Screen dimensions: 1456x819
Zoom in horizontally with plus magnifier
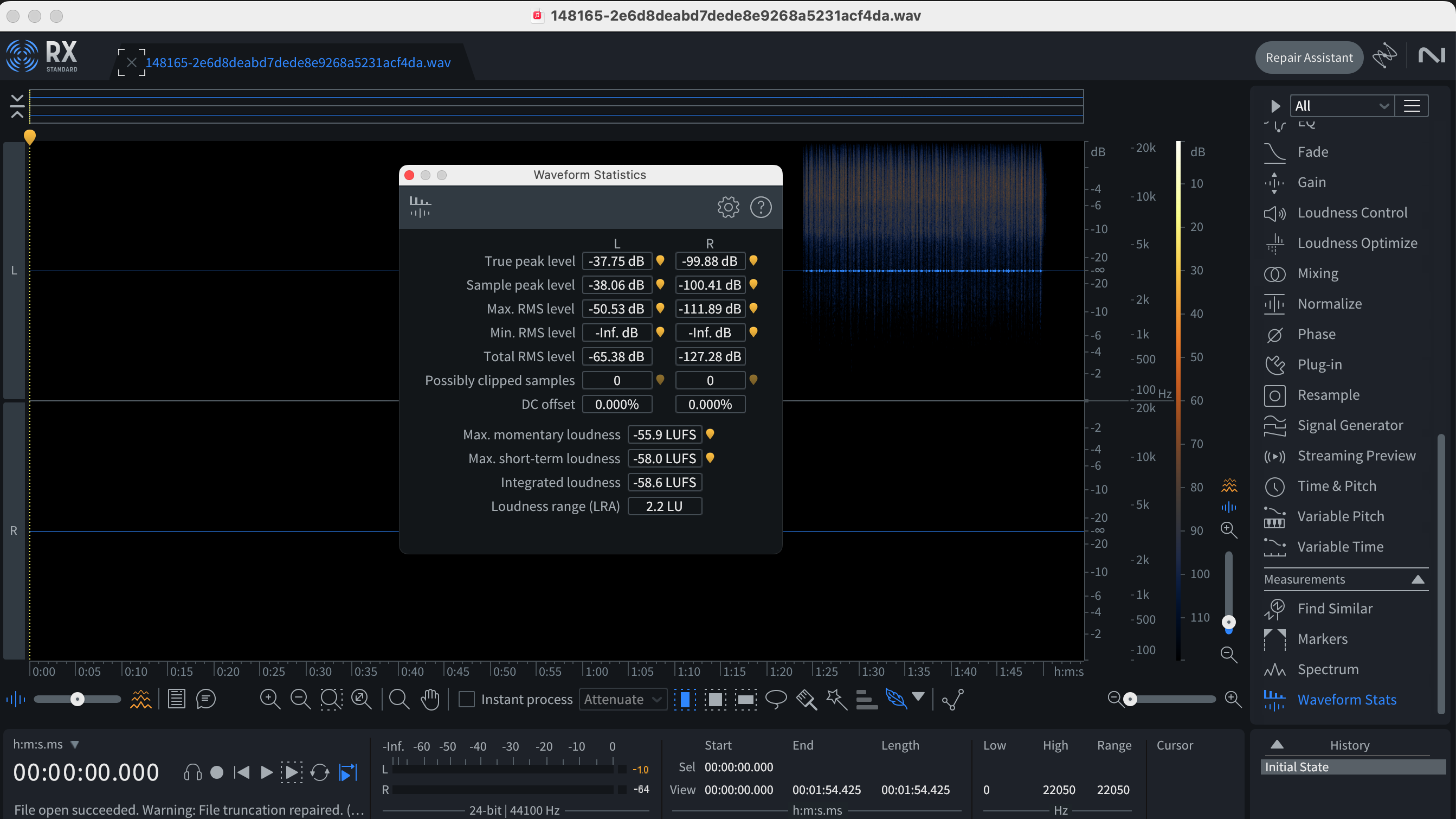(1233, 699)
